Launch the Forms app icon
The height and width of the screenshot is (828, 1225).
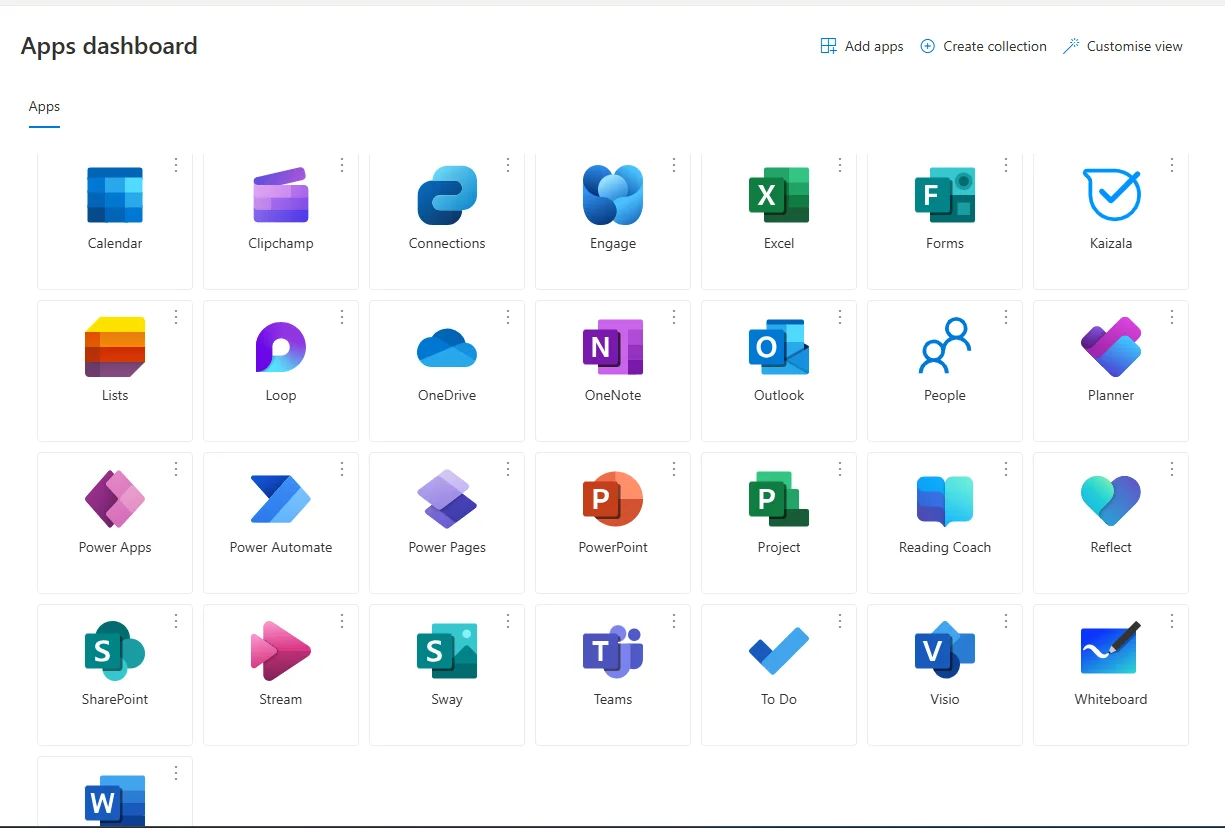[x=945, y=195]
